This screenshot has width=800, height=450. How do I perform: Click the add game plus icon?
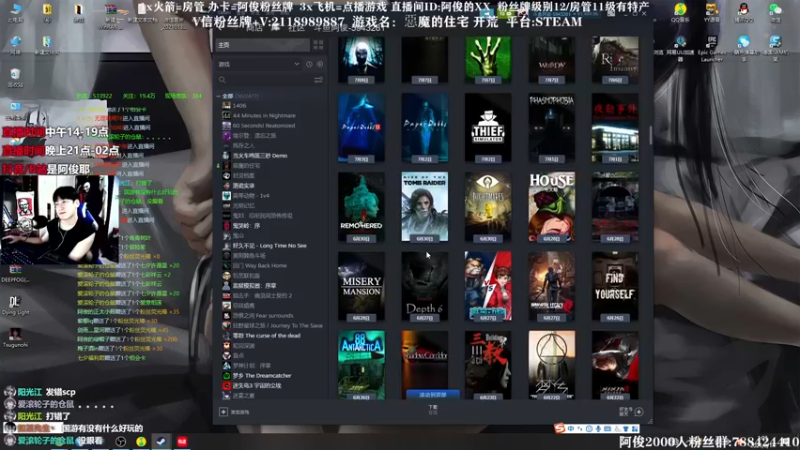coord(223,412)
